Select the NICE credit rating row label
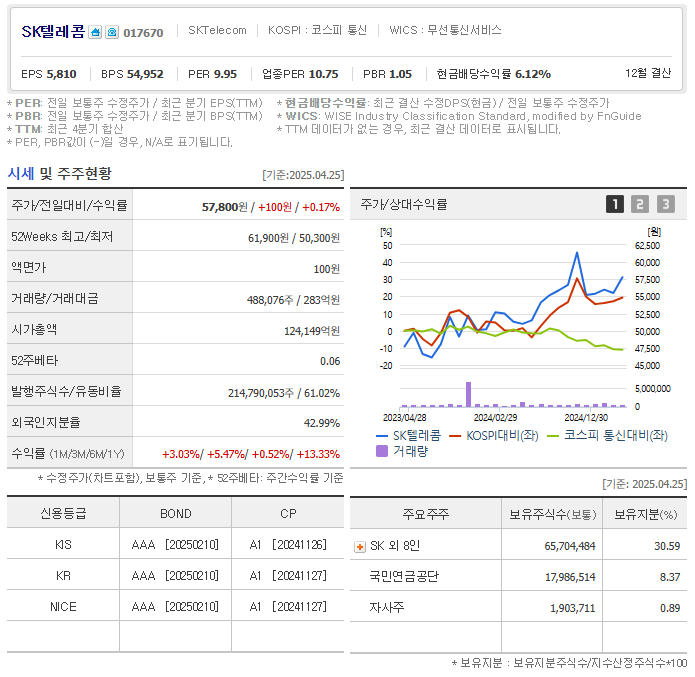Image resolution: width=695 pixels, height=677 pixels. tap(63, 607)
